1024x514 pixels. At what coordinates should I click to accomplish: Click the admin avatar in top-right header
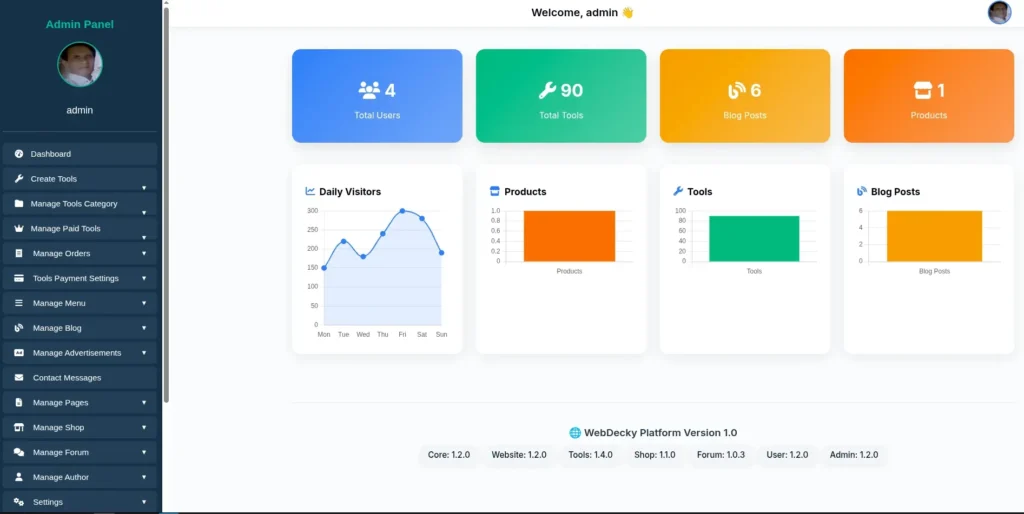(999, 12)
